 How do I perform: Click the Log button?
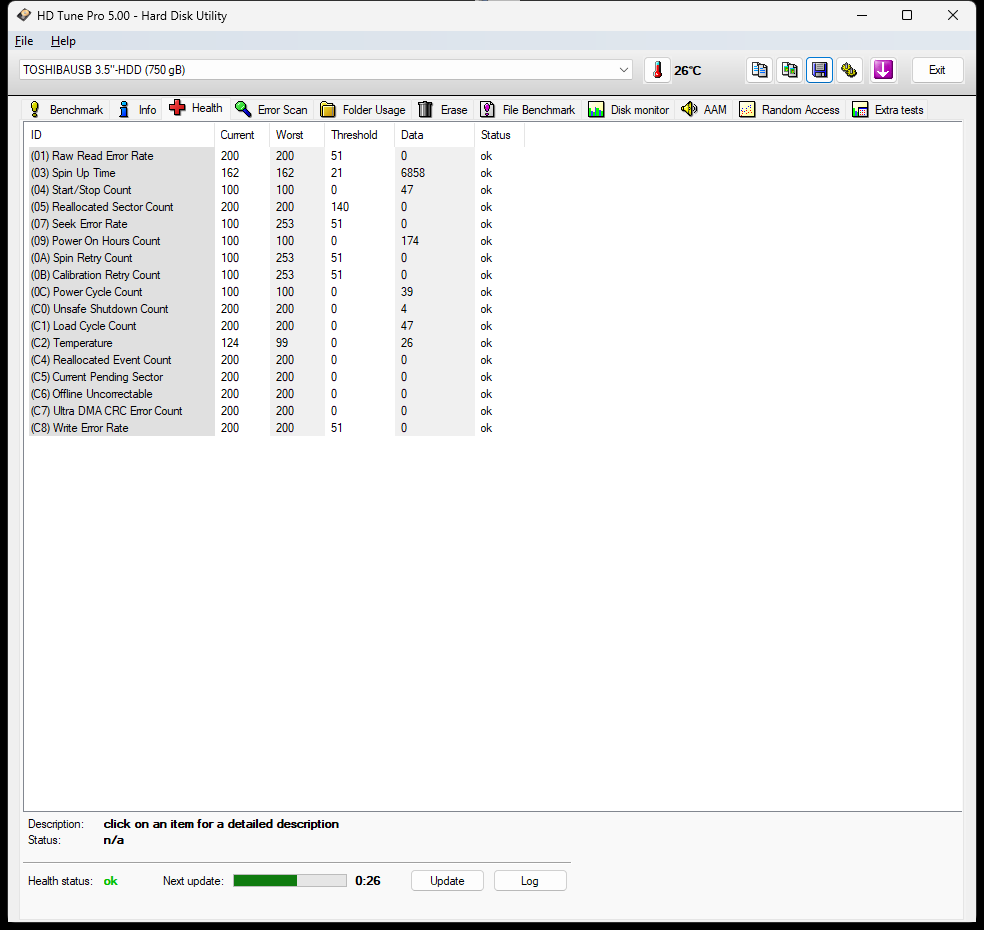(x=530, y=881)
